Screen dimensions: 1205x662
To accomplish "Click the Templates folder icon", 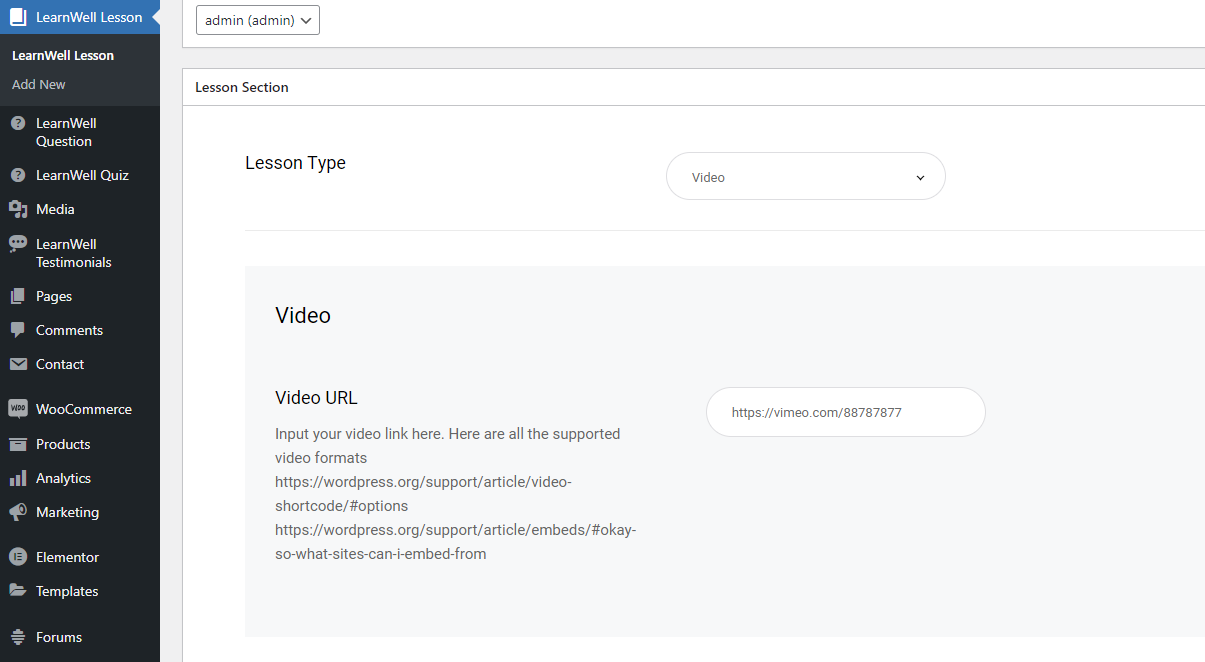I will 17,591.
